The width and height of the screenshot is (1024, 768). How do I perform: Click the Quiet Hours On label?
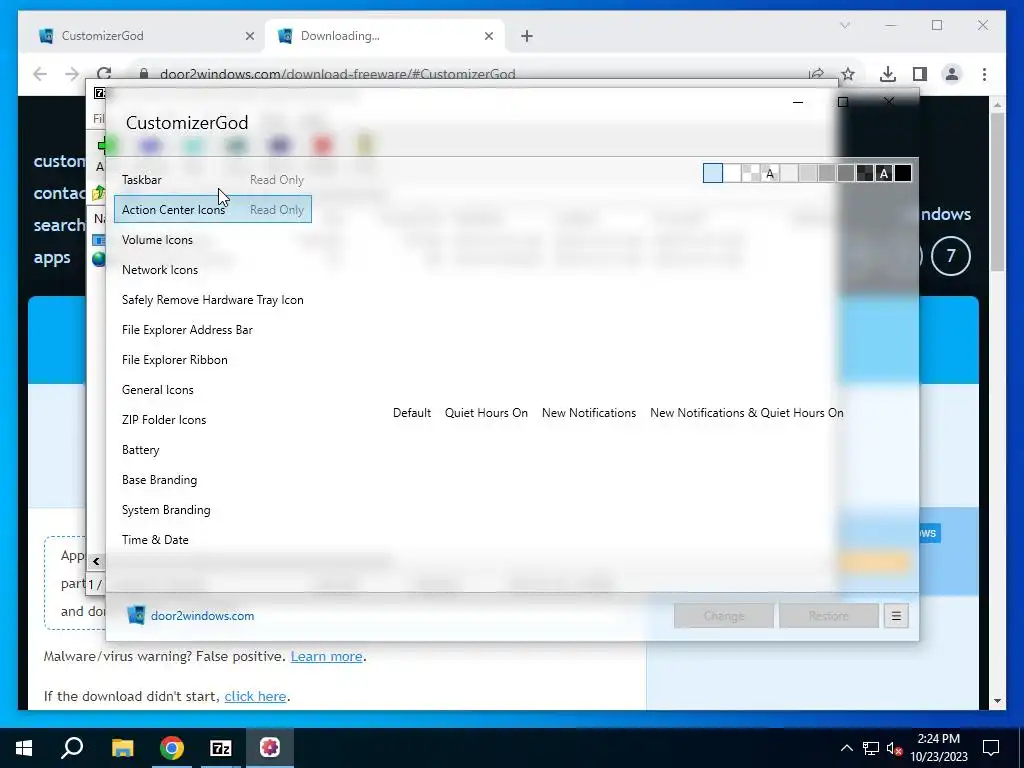(487, 413)
